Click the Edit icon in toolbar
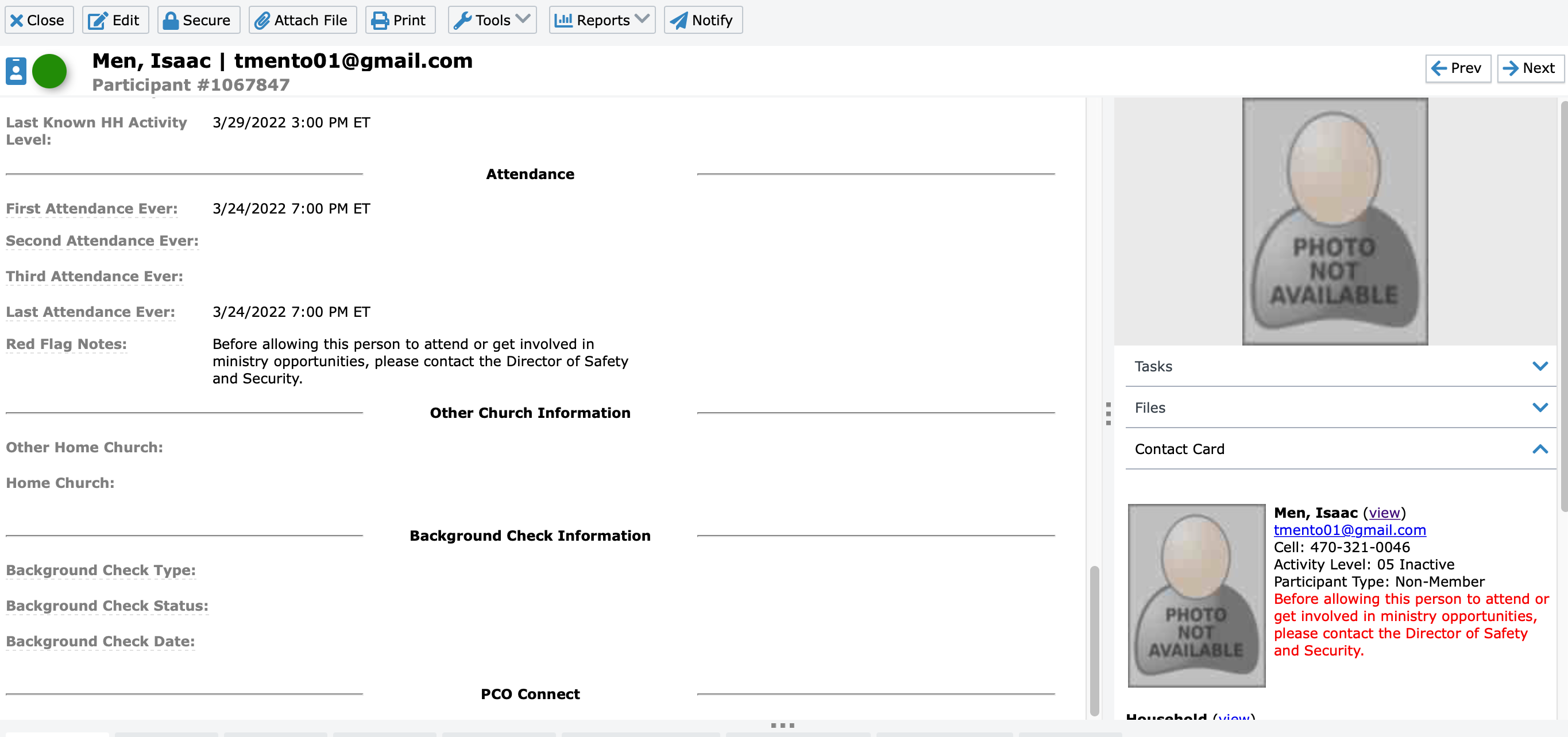The image size is (1568, 737). click(113, 20)
